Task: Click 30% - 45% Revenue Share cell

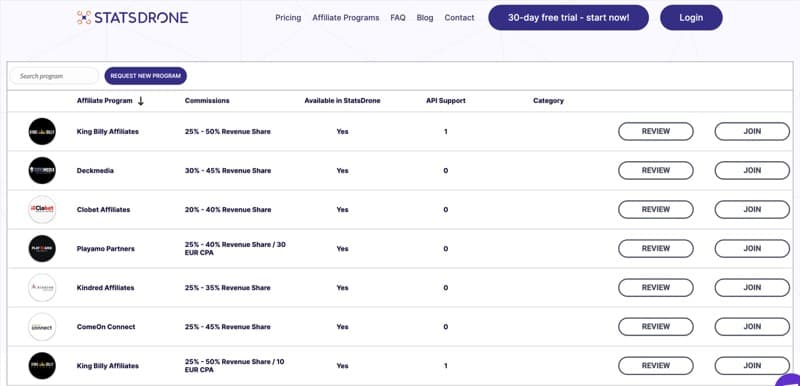Action: tap(228, 171)
